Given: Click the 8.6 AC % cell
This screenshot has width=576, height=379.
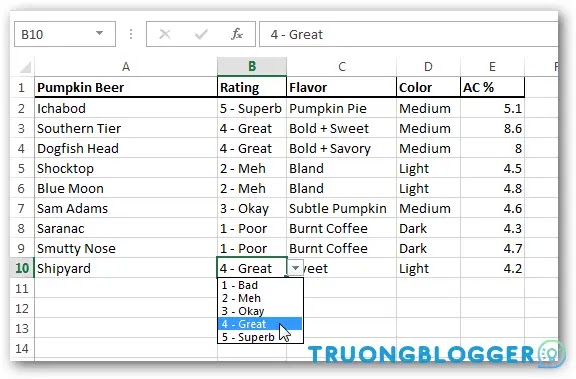Looking at the screenshot, I should click(x=493, y=128).
